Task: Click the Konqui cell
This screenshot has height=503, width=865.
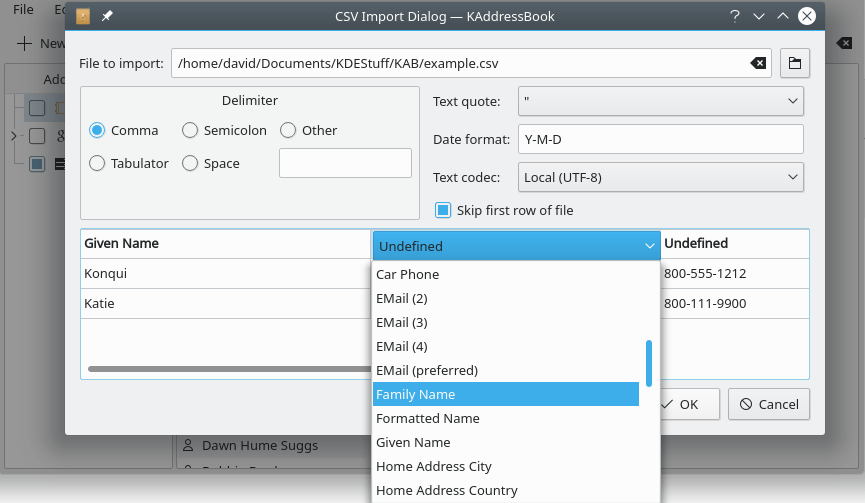Action: pyautogui.click(x=226, y=274)
